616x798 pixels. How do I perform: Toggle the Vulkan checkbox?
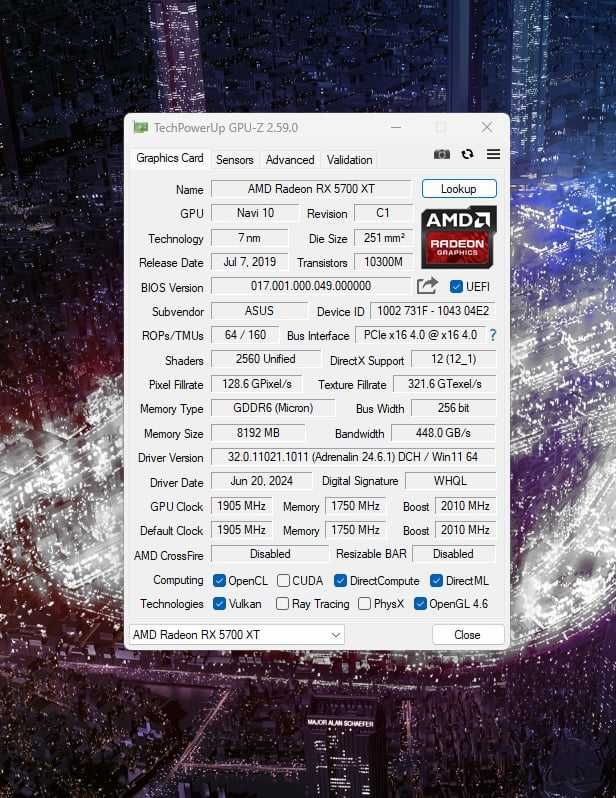[x=219, y=604]
